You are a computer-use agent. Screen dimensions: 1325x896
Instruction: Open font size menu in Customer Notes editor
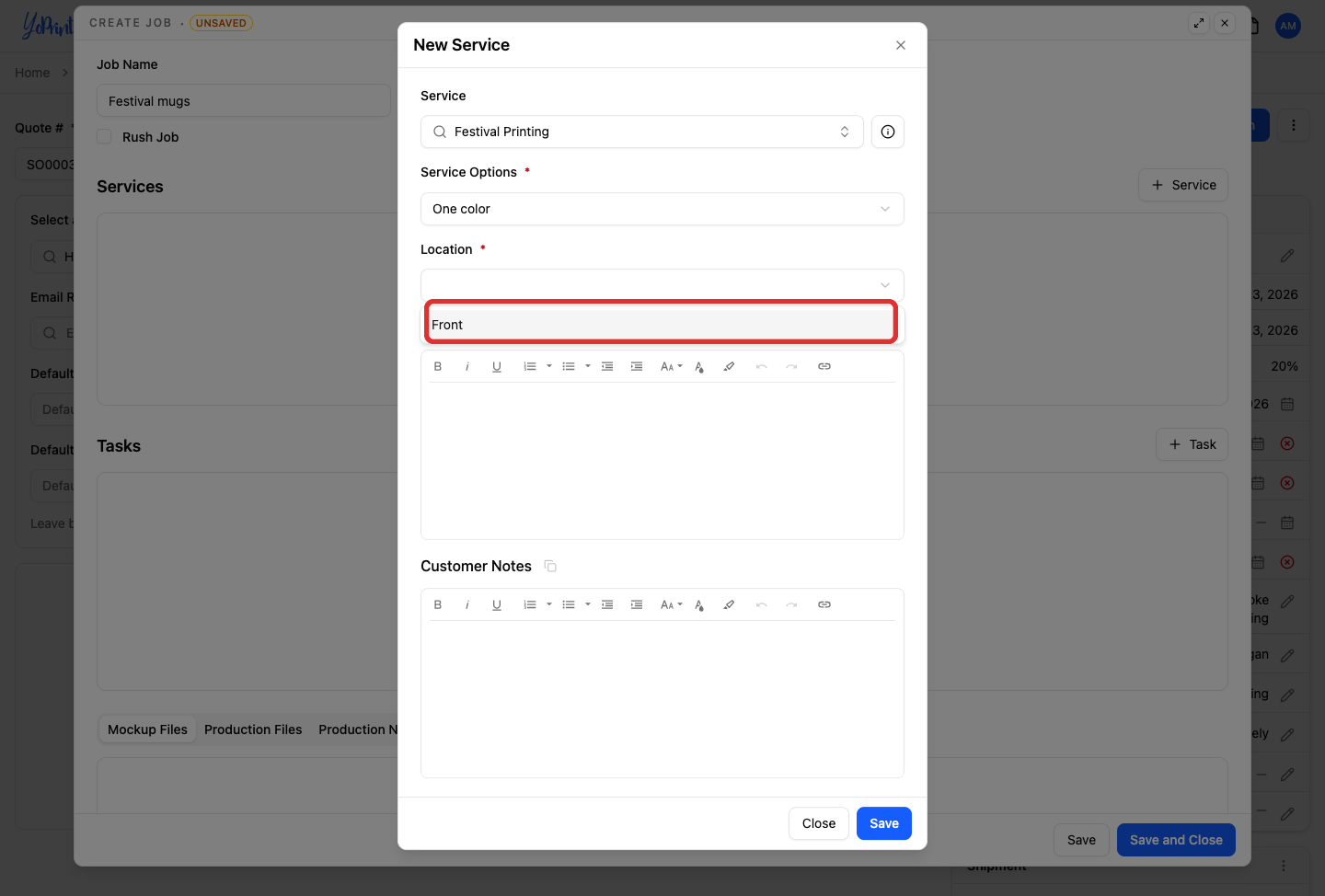672,604
